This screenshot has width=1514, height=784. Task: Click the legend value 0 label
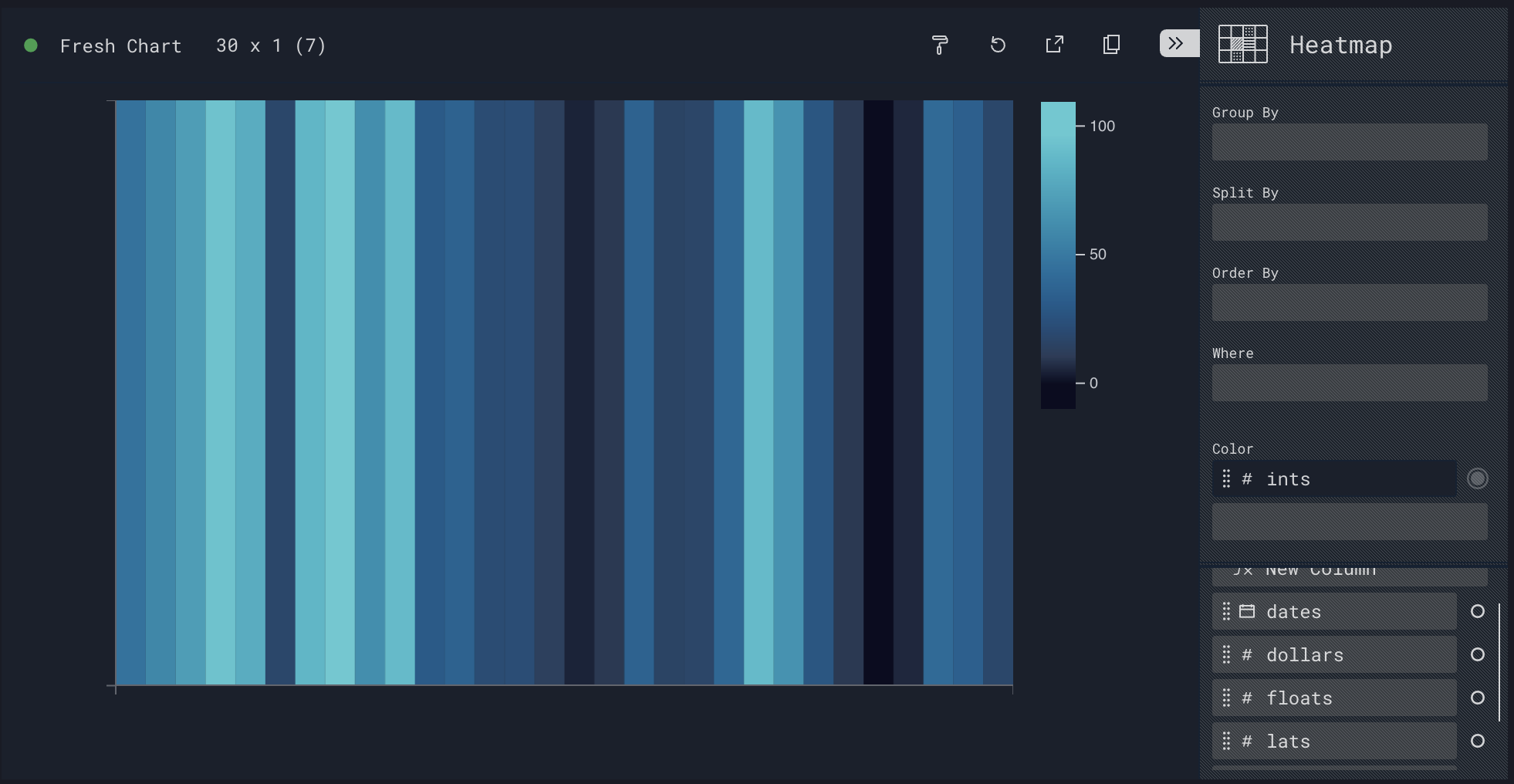click(1093, 383)
